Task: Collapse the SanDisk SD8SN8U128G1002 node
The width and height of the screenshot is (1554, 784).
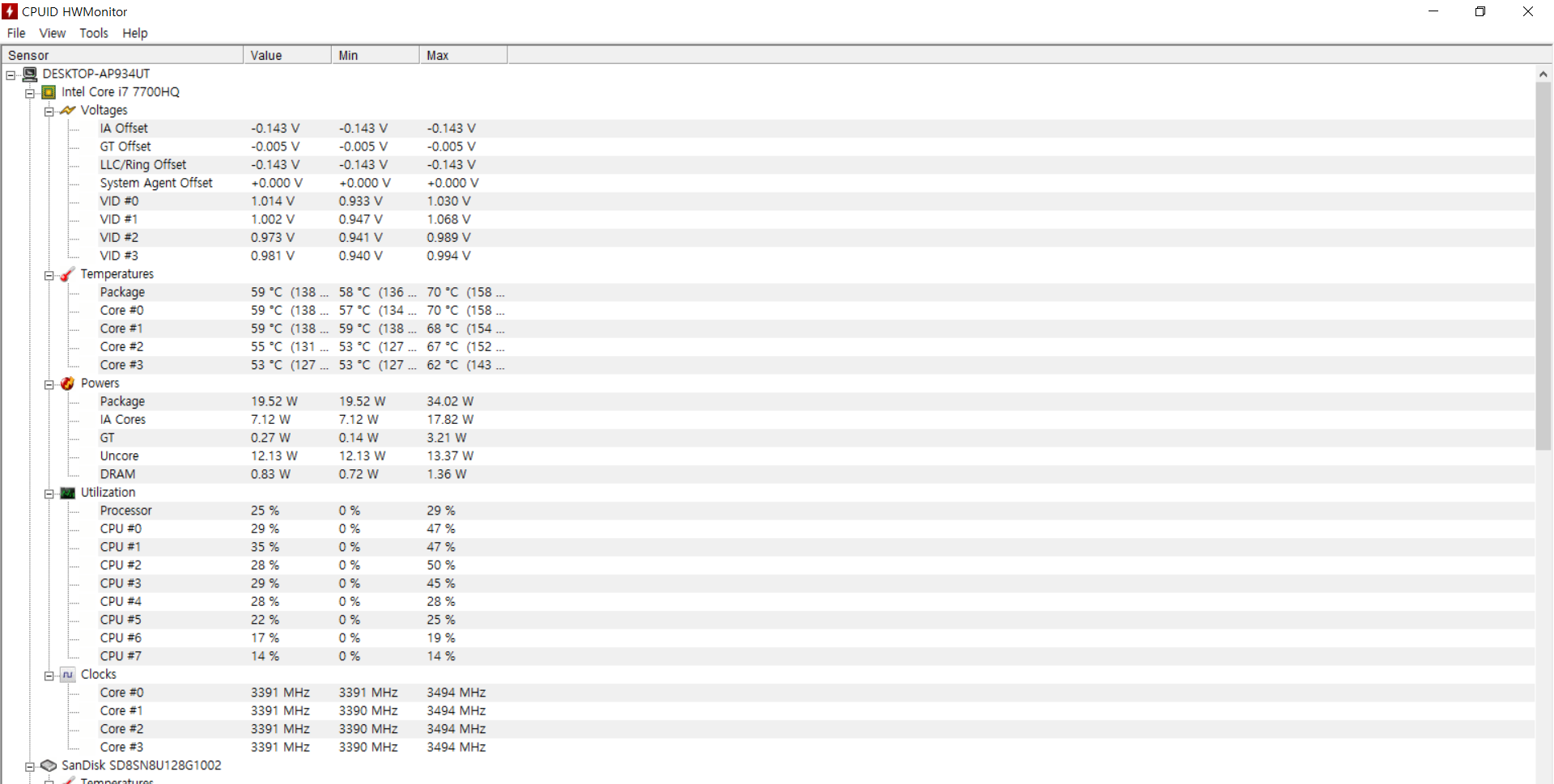Action: [x=30, y=766]
